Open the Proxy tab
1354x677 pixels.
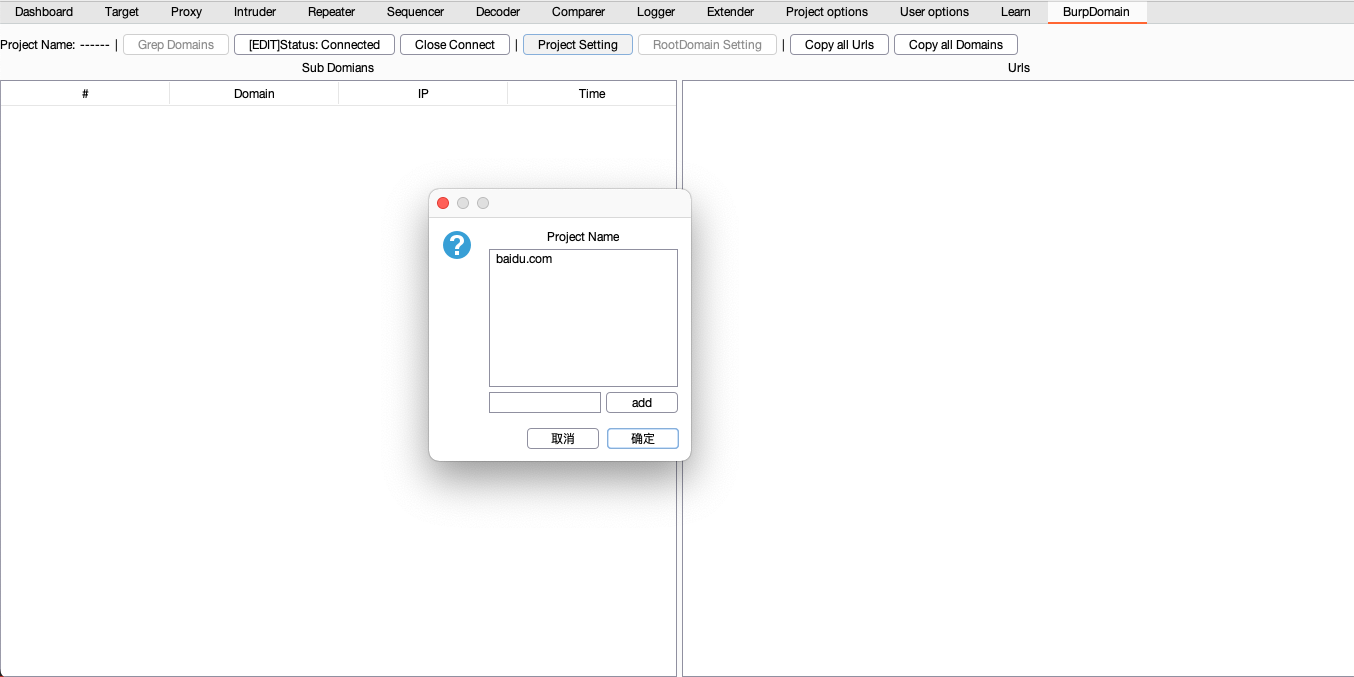tap(186, 12)
